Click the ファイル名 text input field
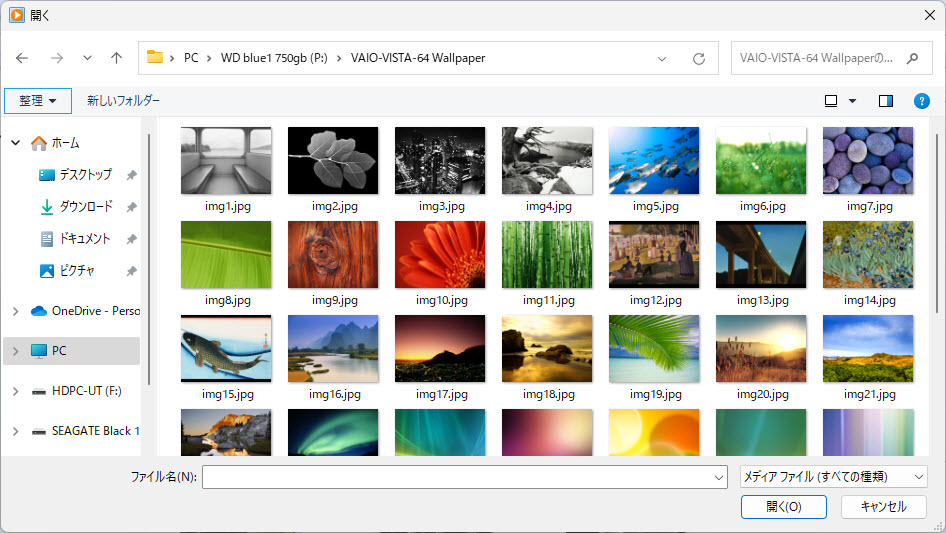 [464, 477]
